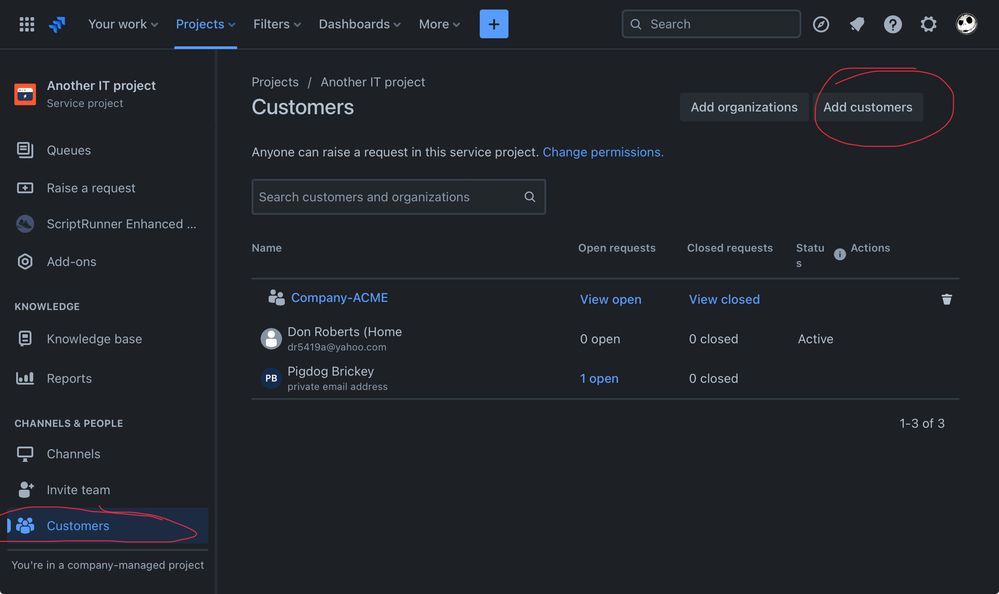Click the Another IT project icon
Image resolution: width=999 pixels, height=594 pixels.
tap(25, 94)
